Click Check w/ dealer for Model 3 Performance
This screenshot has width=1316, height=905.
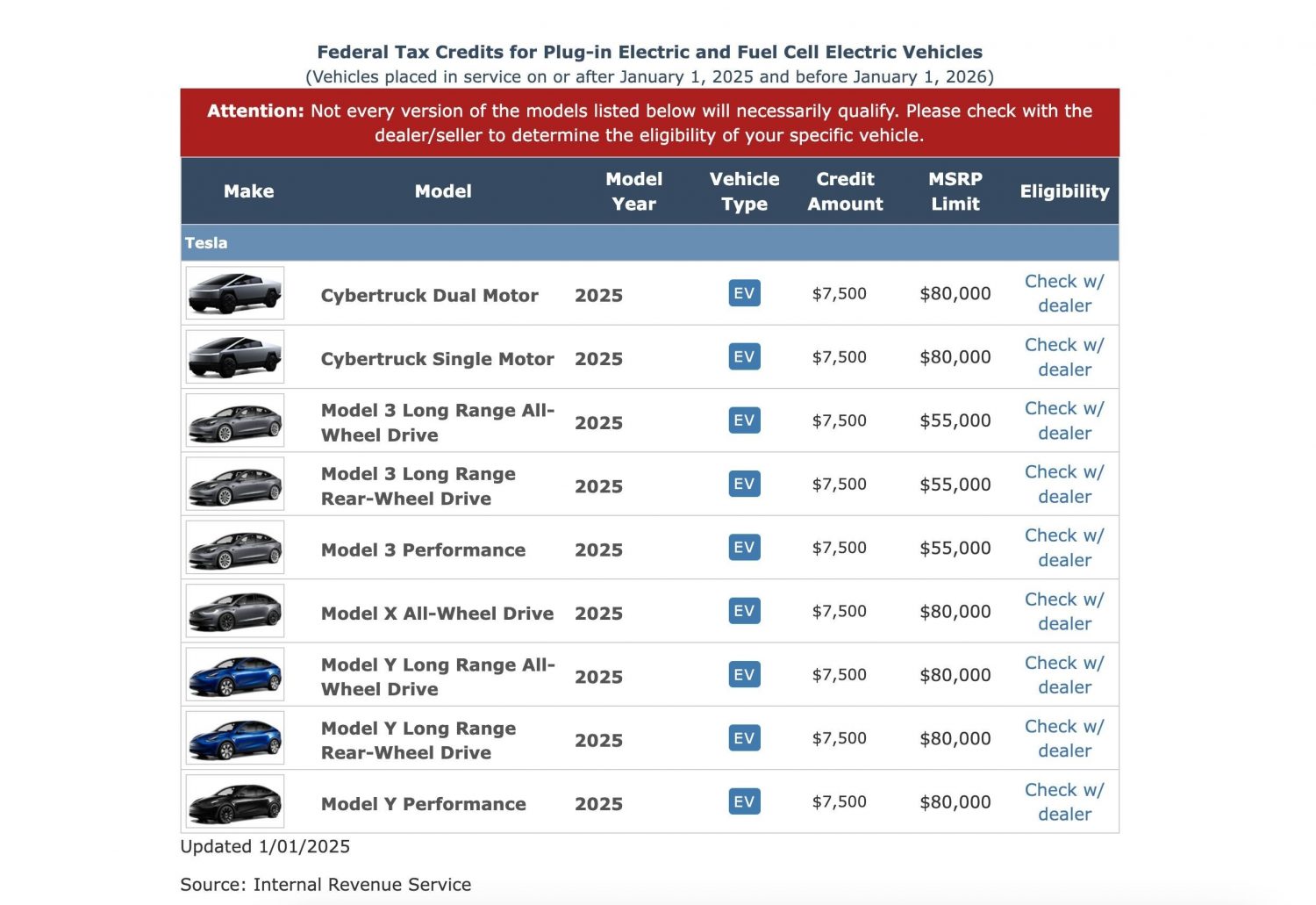(1064, 548)
